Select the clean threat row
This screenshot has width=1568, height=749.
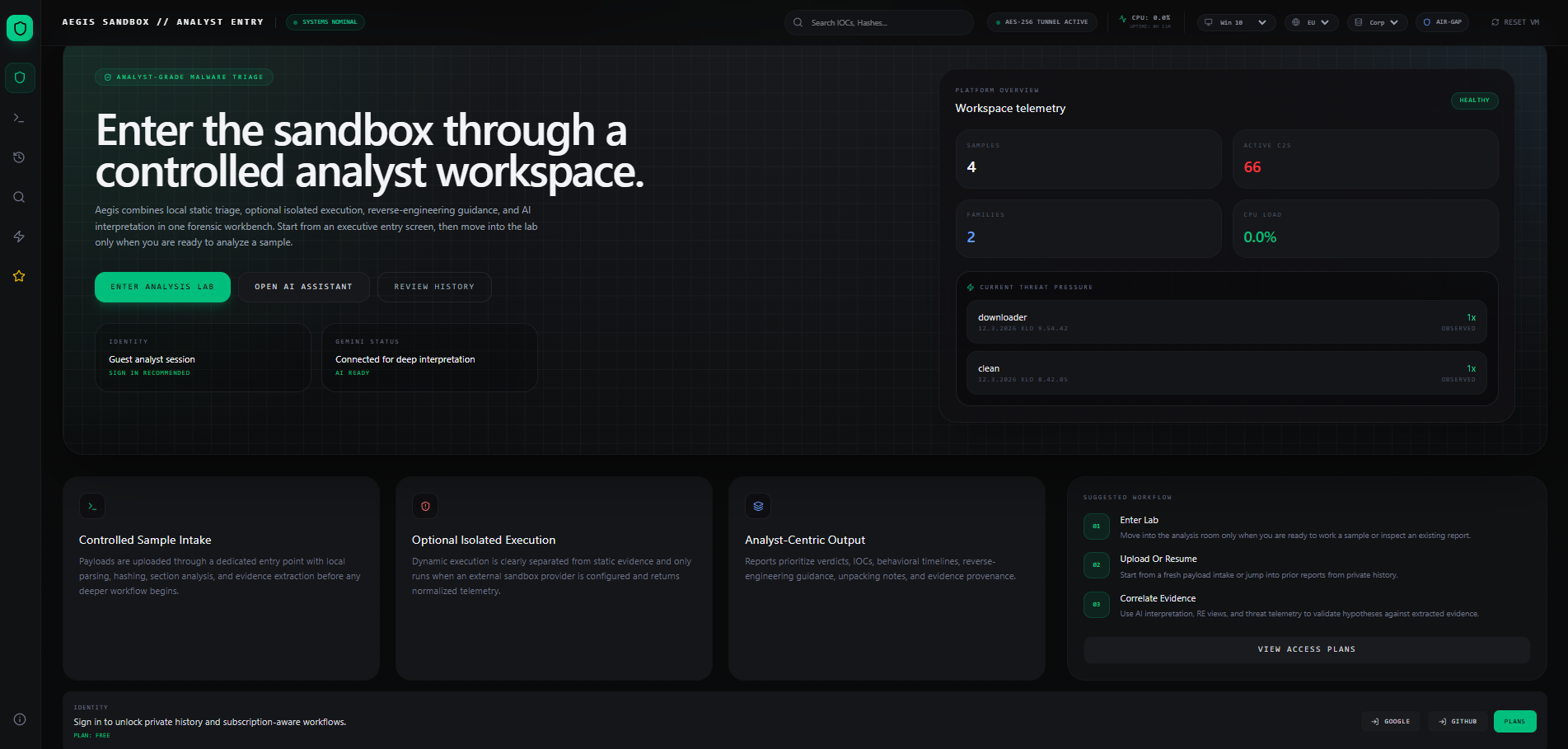[1226, 373]
